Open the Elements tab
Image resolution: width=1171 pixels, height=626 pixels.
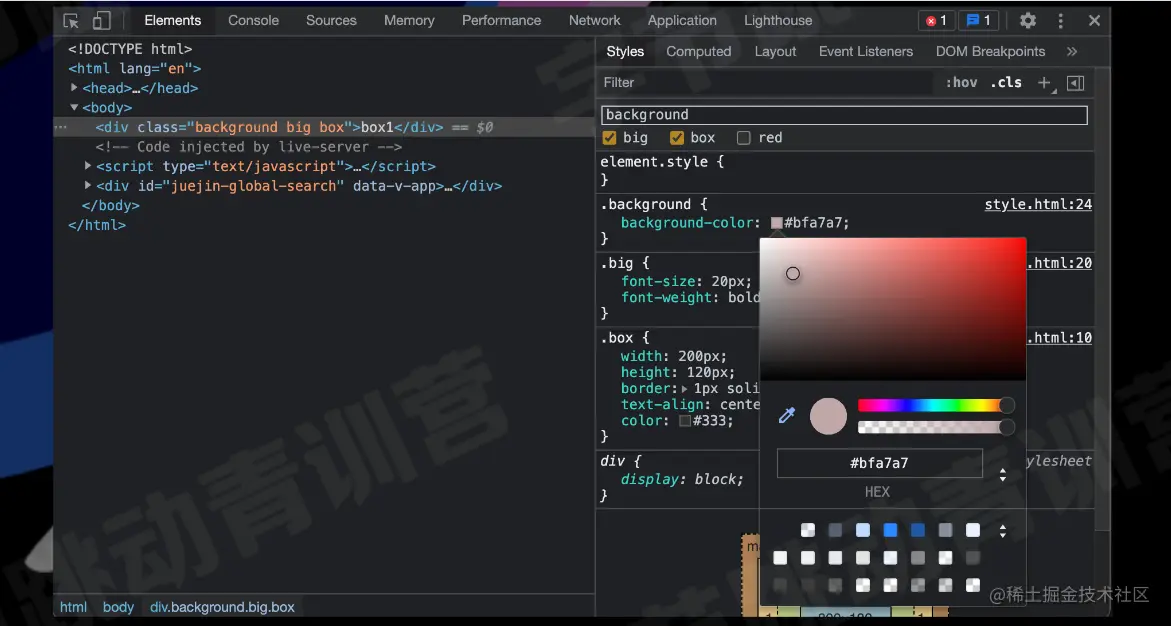pos(173,21)
